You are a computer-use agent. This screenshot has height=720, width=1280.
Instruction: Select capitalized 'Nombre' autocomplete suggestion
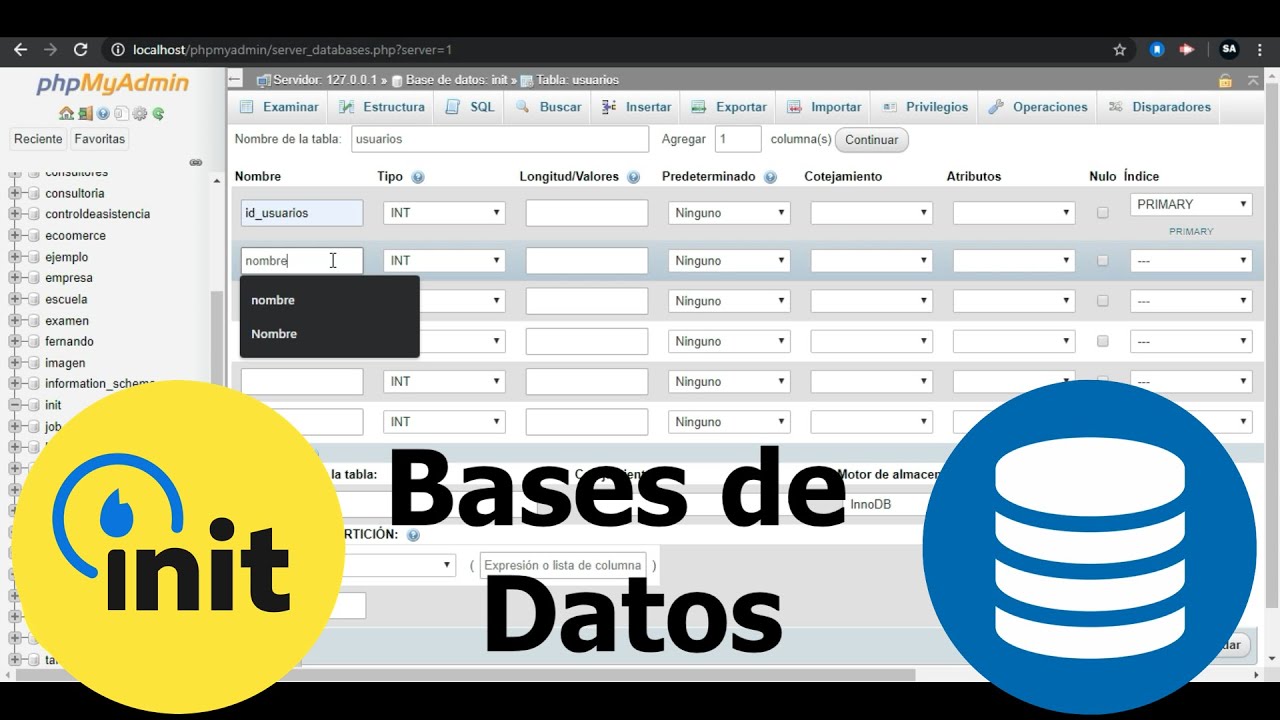[330, 334]
